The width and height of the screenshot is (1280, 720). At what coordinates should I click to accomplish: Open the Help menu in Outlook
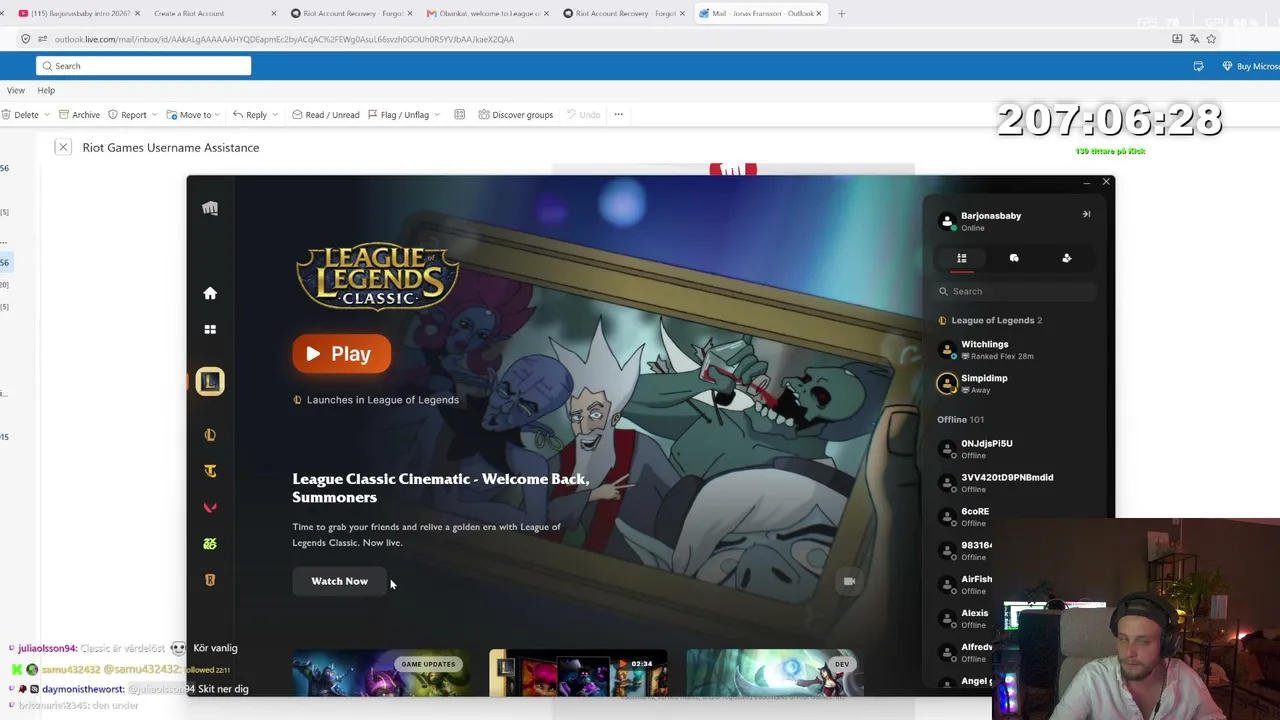click(x=46, y=90)
